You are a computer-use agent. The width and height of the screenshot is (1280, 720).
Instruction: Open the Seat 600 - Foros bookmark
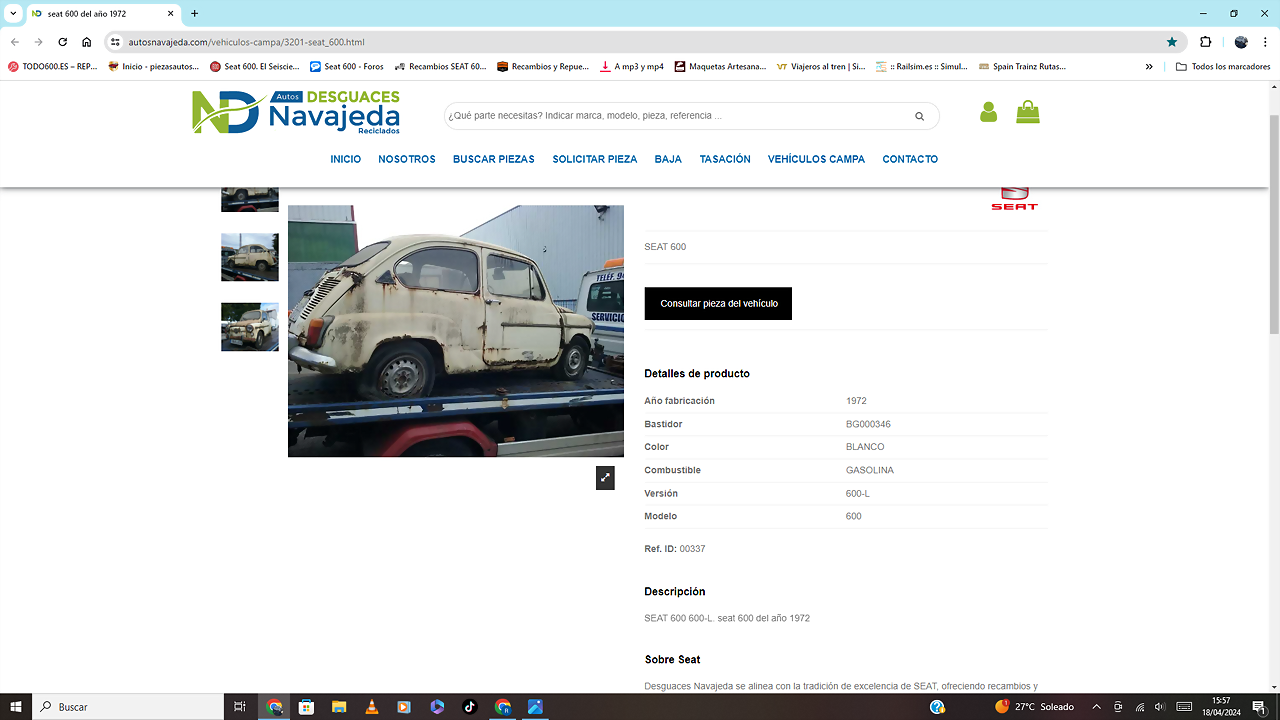click(x=347, y=67)
